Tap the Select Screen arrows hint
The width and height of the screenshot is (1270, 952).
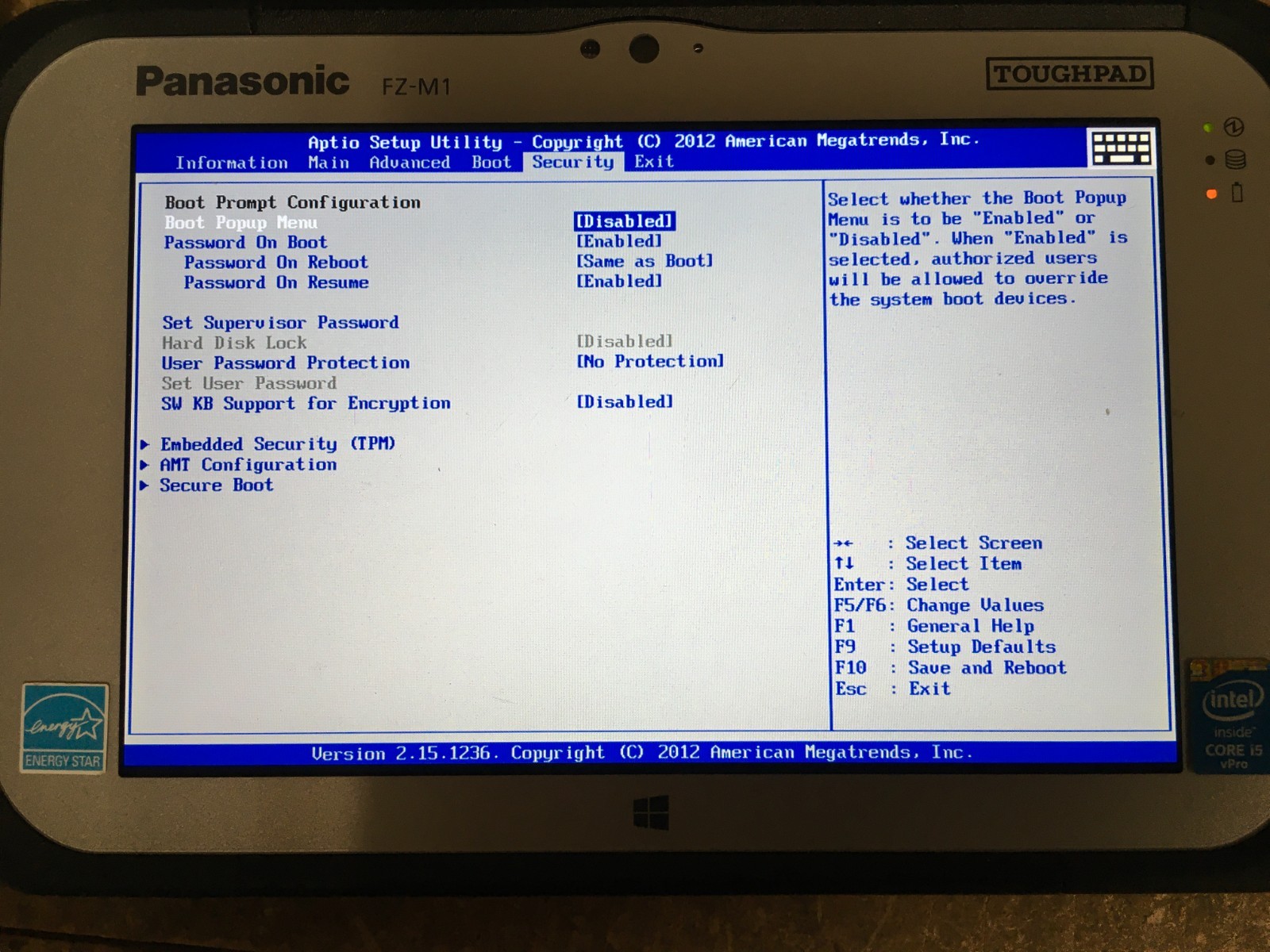coord(938,543)
